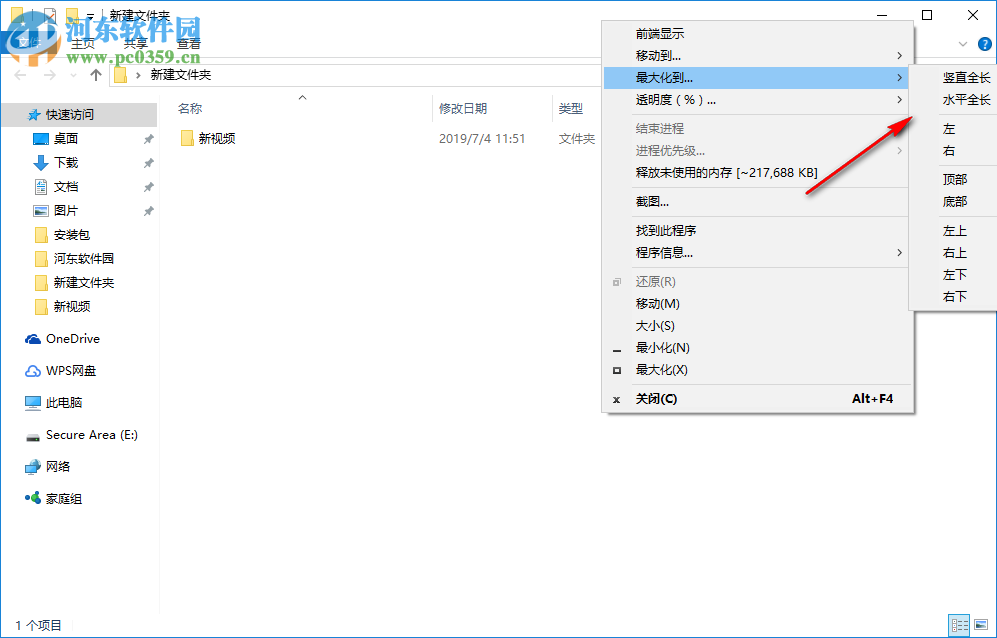
Task: Open help via the blue question mark icon
Action: click(985, 44)
